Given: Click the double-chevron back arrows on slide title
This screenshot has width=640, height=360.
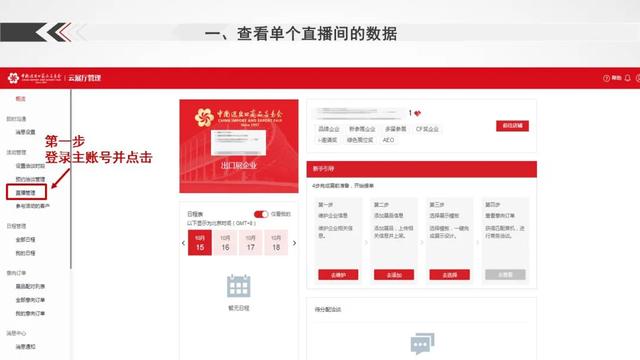Looking at the screenshot, I should [59, 33].
